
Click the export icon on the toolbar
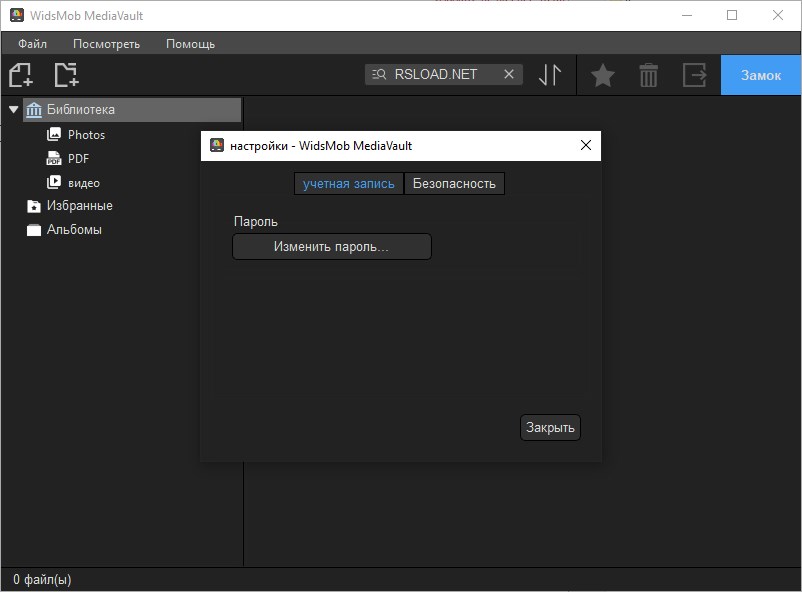694,74
